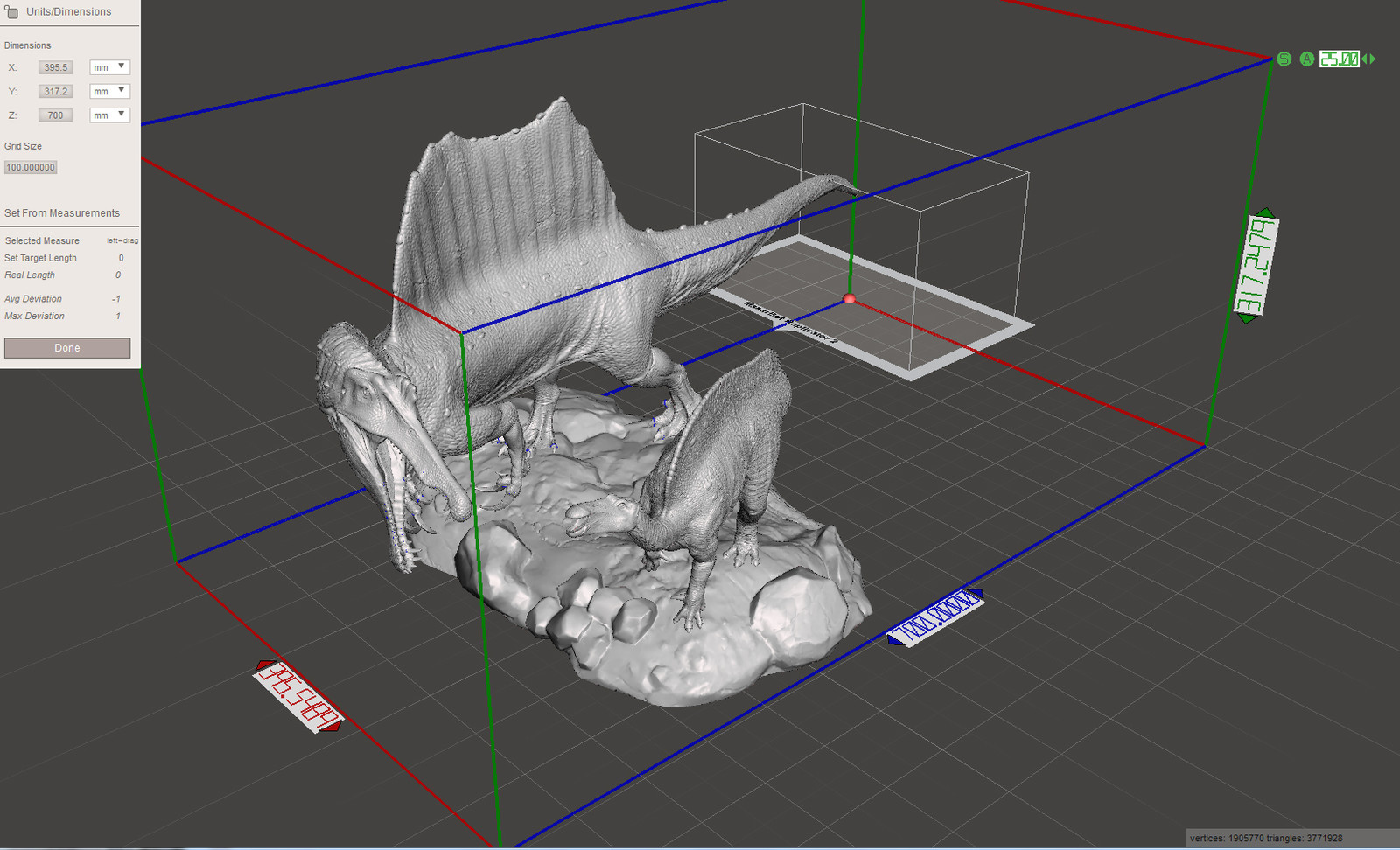
Task: Click the Units/Dimensions panel icon
Action: tap(10, 11)
